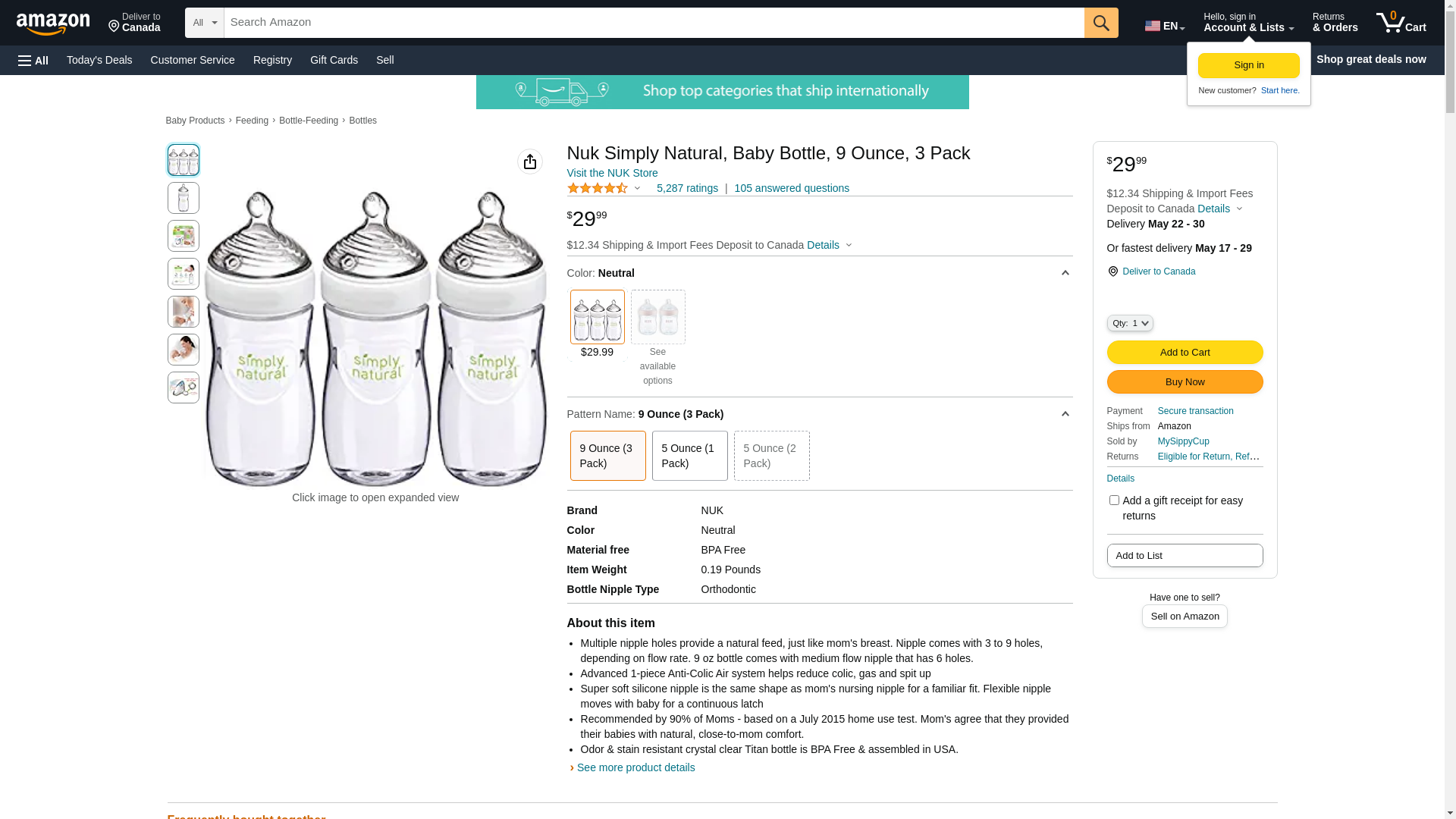The width and height of the screenshot is (1456, 819).
Task: Click the search magnifier button
Action: click(x=1101, y=23)
